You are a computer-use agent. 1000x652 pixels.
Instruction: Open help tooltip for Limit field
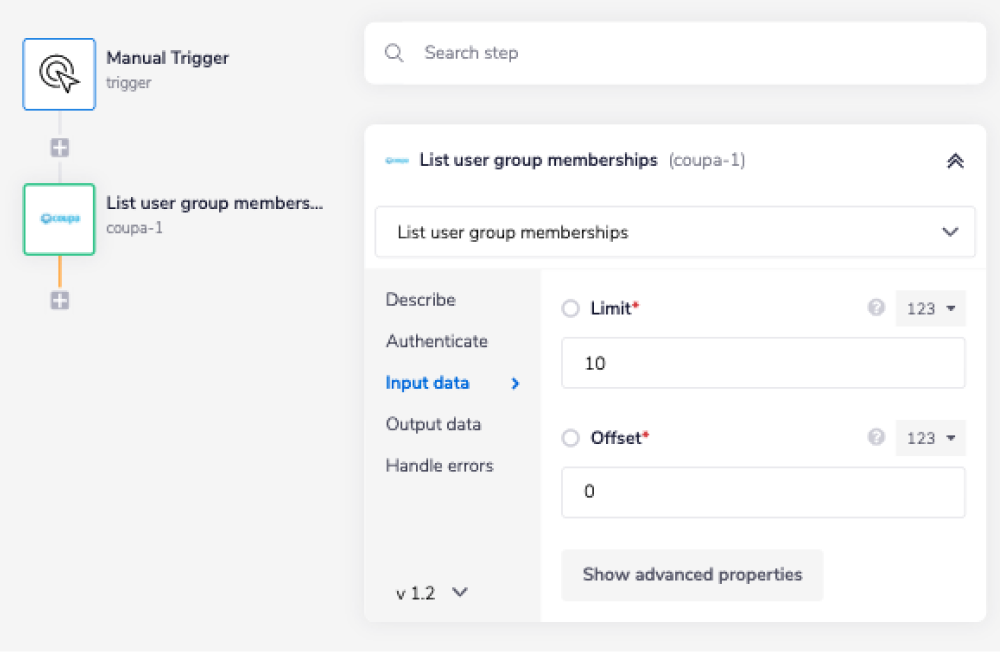(x=876, y=309)
